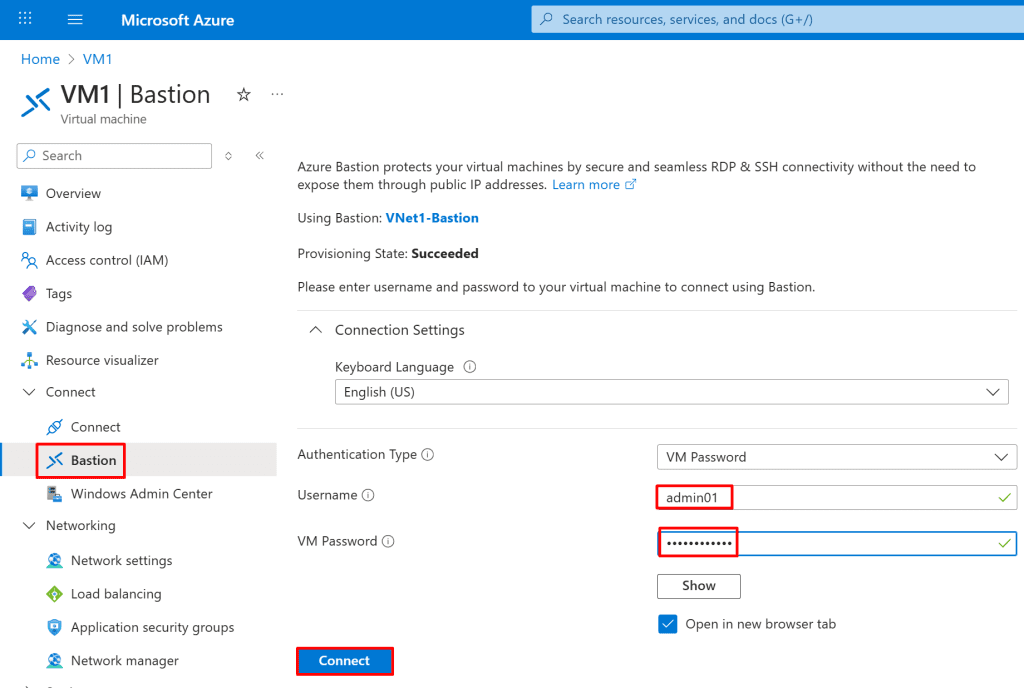Uncheck Open in new browser tab
The width and height of the screenshot is (1024, 688).
[668, 624]
